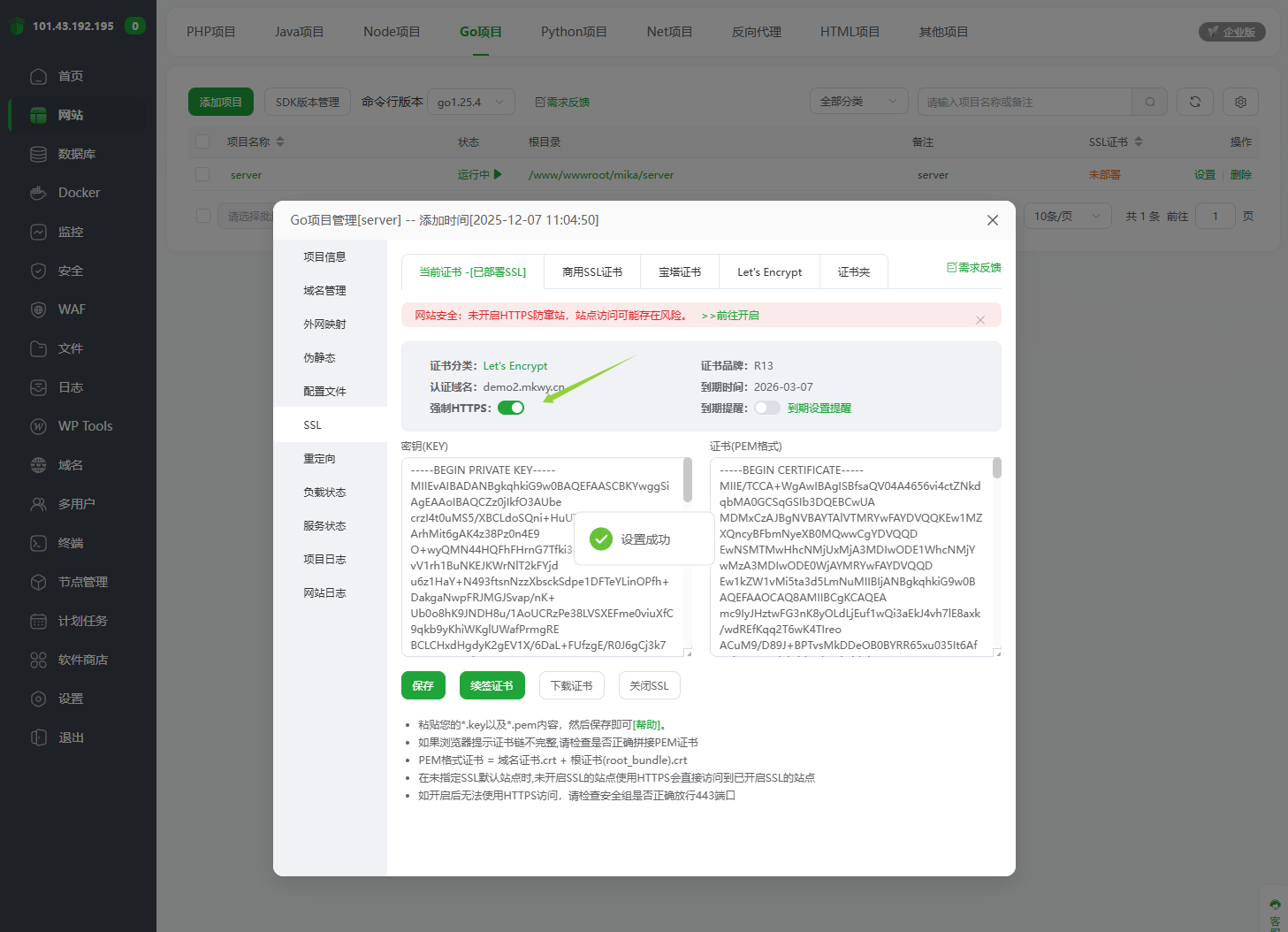Switch to the Let's Encrypt tab
1288x932 pixels.
click(769, 272)
